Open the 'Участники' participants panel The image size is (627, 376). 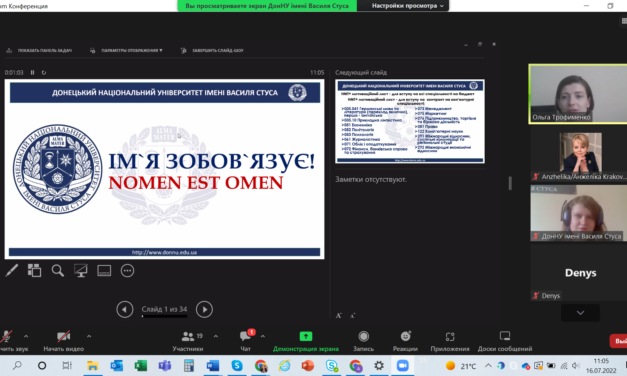pos(188,340)
